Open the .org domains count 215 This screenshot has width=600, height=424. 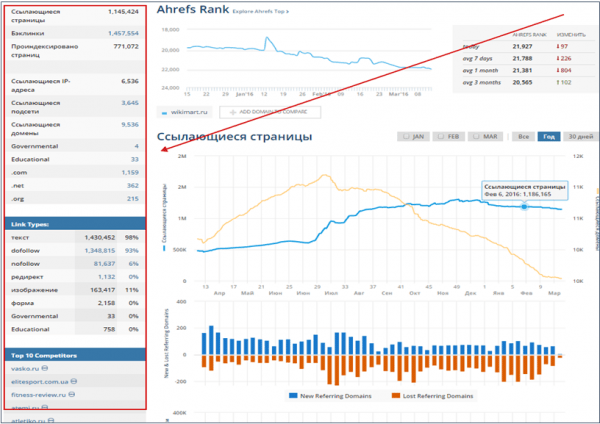(133, 199)
